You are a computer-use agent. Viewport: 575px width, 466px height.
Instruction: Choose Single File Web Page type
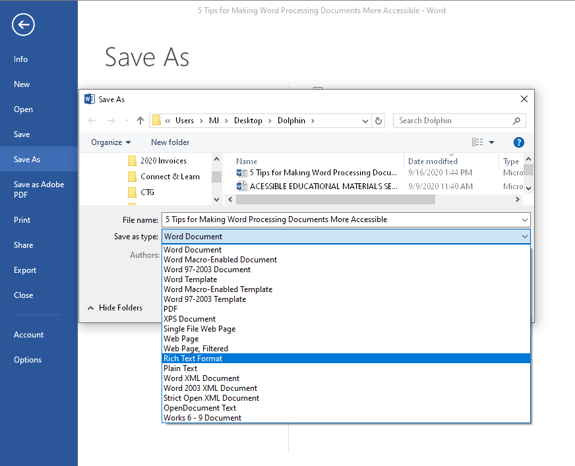[x=346, y=329]
